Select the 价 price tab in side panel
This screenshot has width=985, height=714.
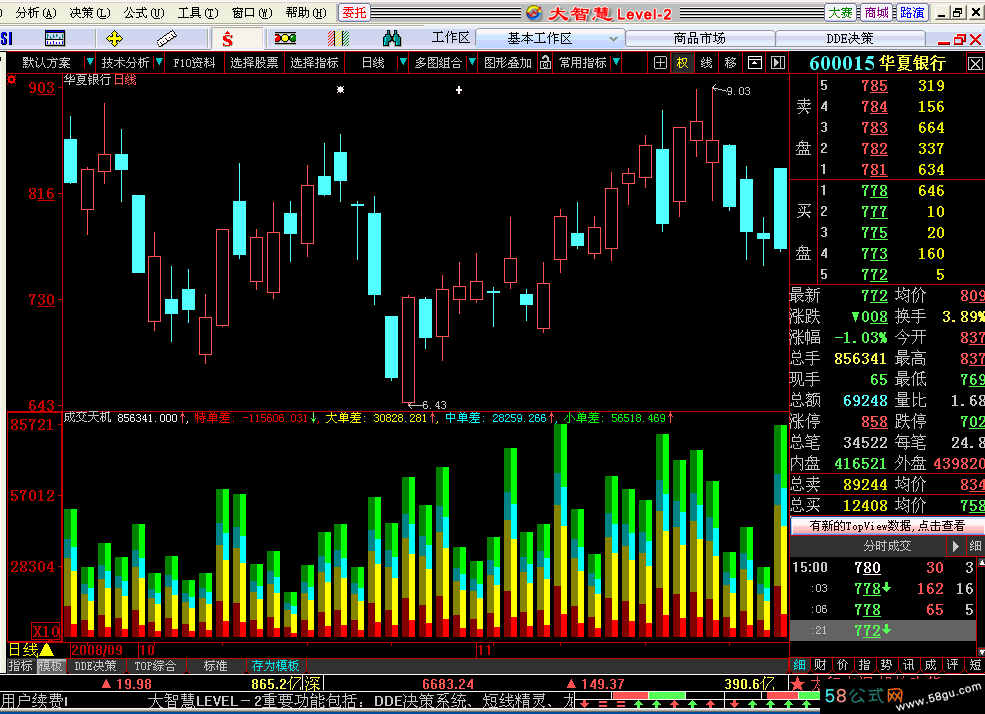pos(842,665)
